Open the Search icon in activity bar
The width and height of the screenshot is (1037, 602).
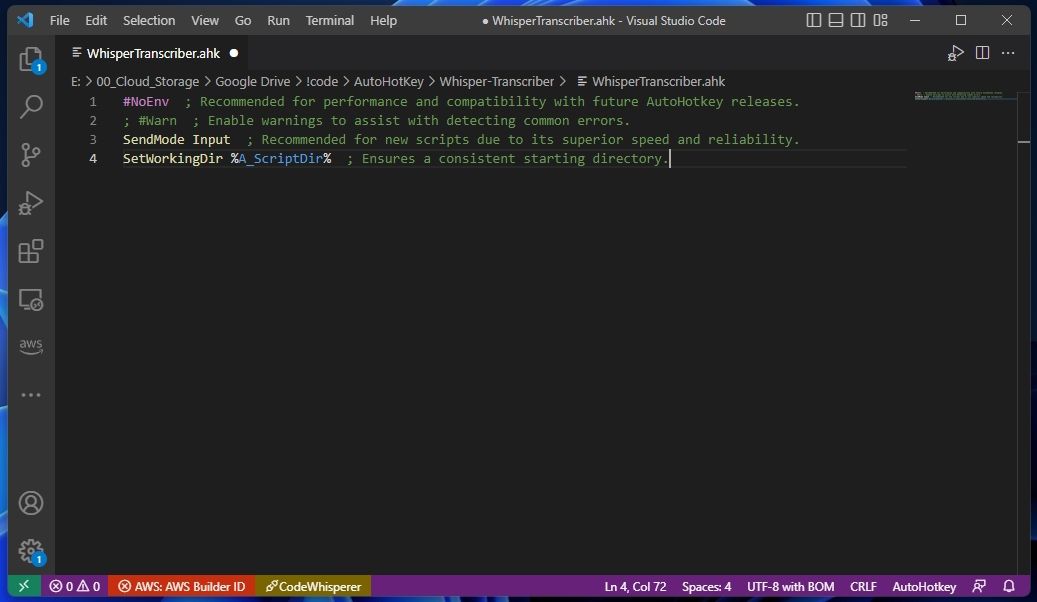[30, 106]
